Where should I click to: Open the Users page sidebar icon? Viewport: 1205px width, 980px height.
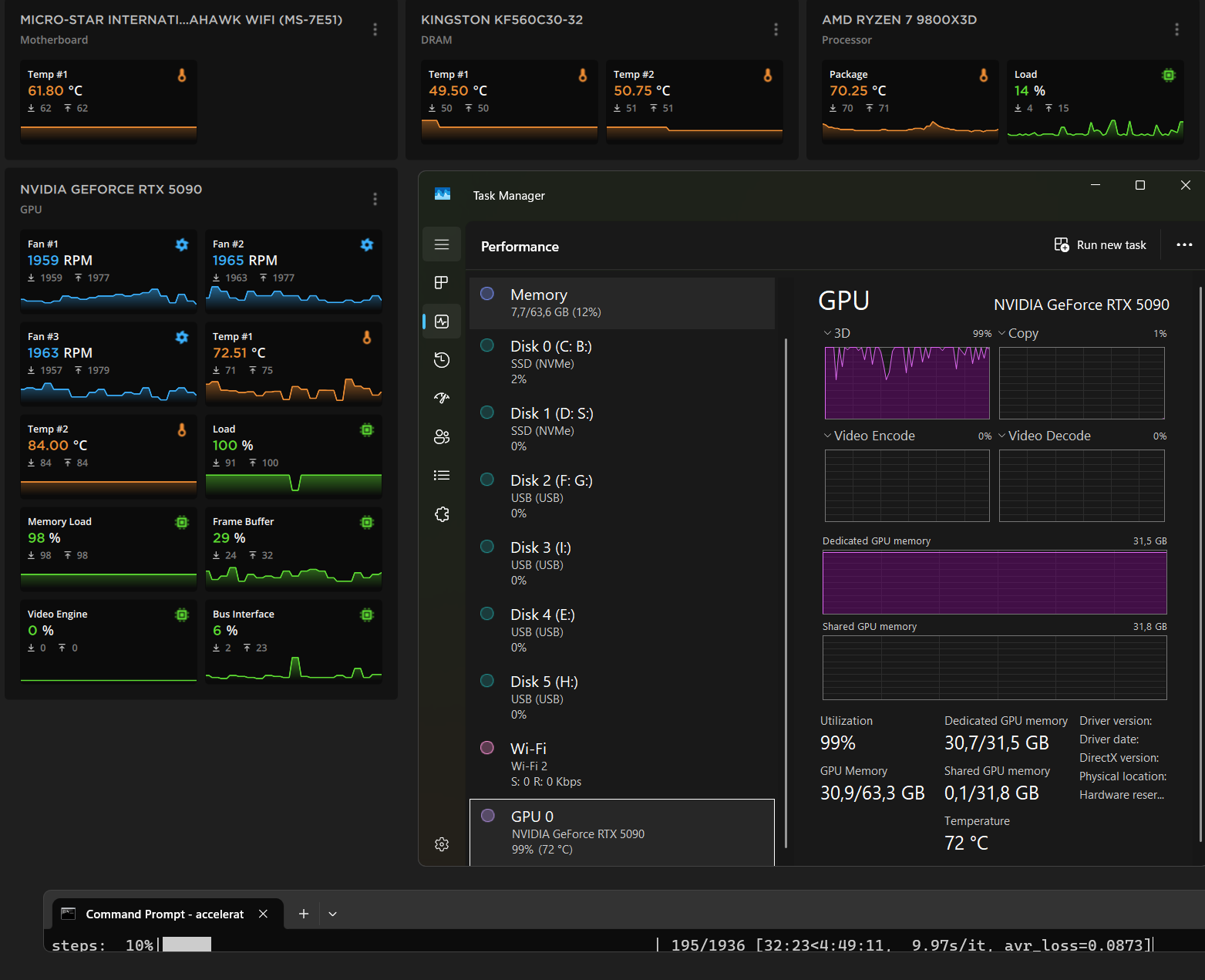pos(442,437)
